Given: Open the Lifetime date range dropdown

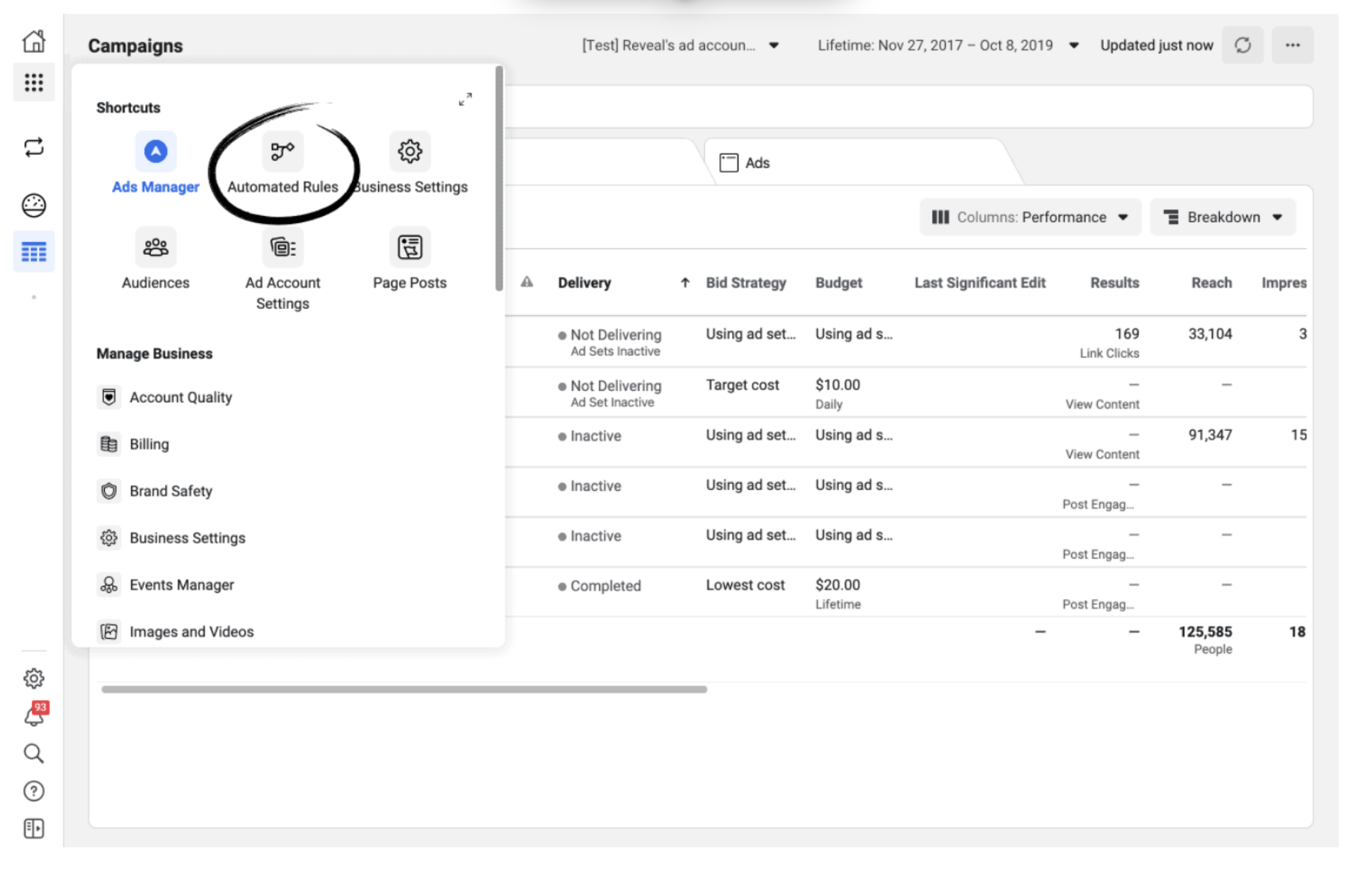Looking at the screenshot, I should click(x=948, y=45).
